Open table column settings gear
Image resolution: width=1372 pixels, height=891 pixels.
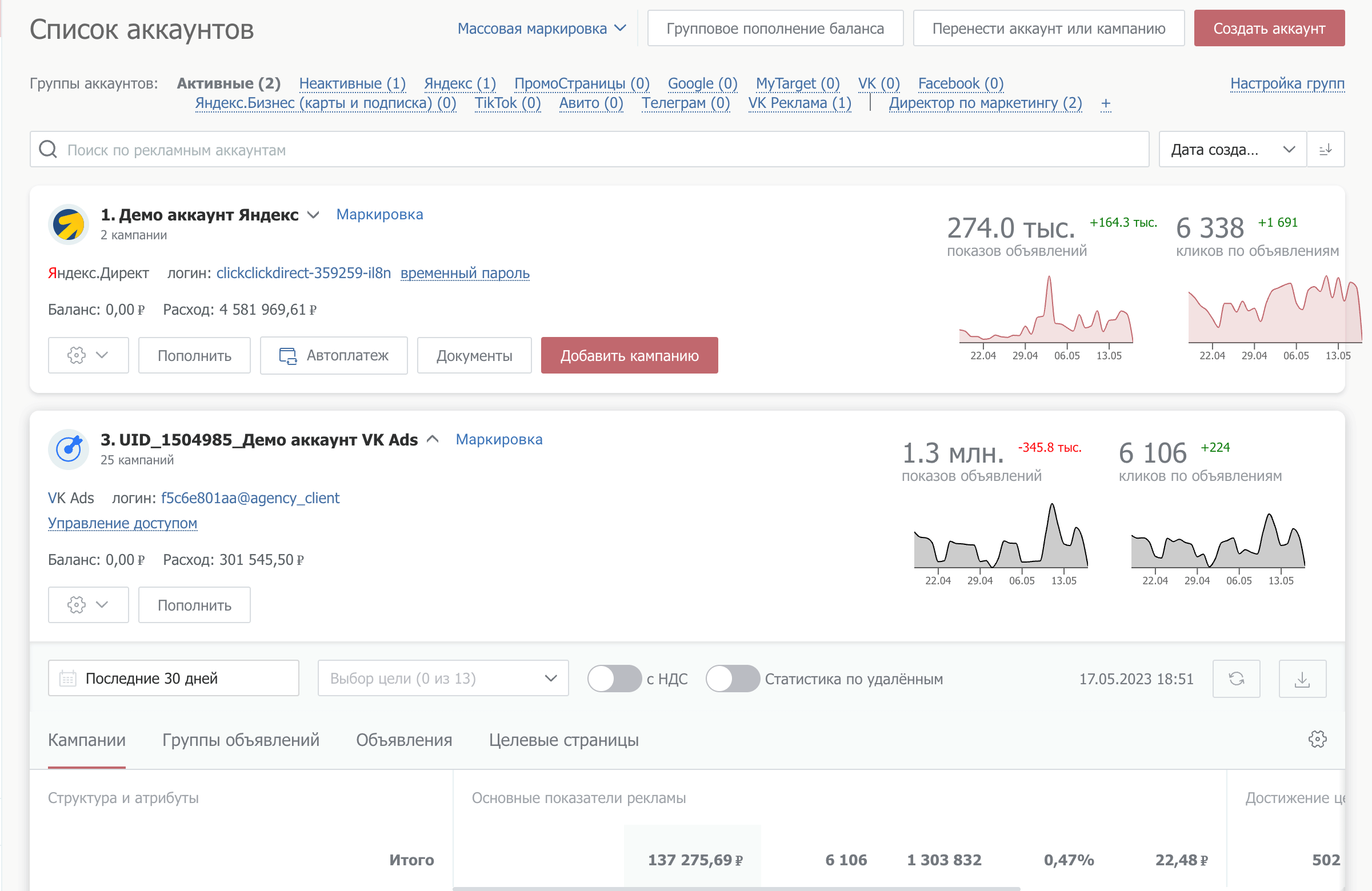tap(1317, 740)
